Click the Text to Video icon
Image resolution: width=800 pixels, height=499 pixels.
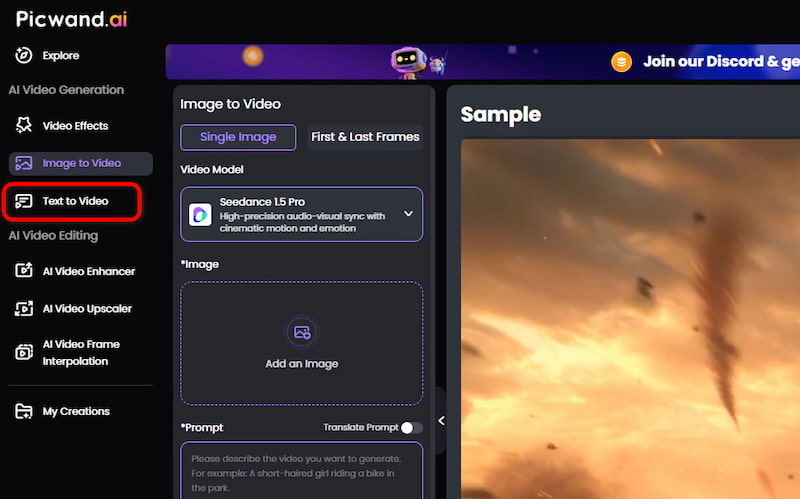tap(23, 201)
